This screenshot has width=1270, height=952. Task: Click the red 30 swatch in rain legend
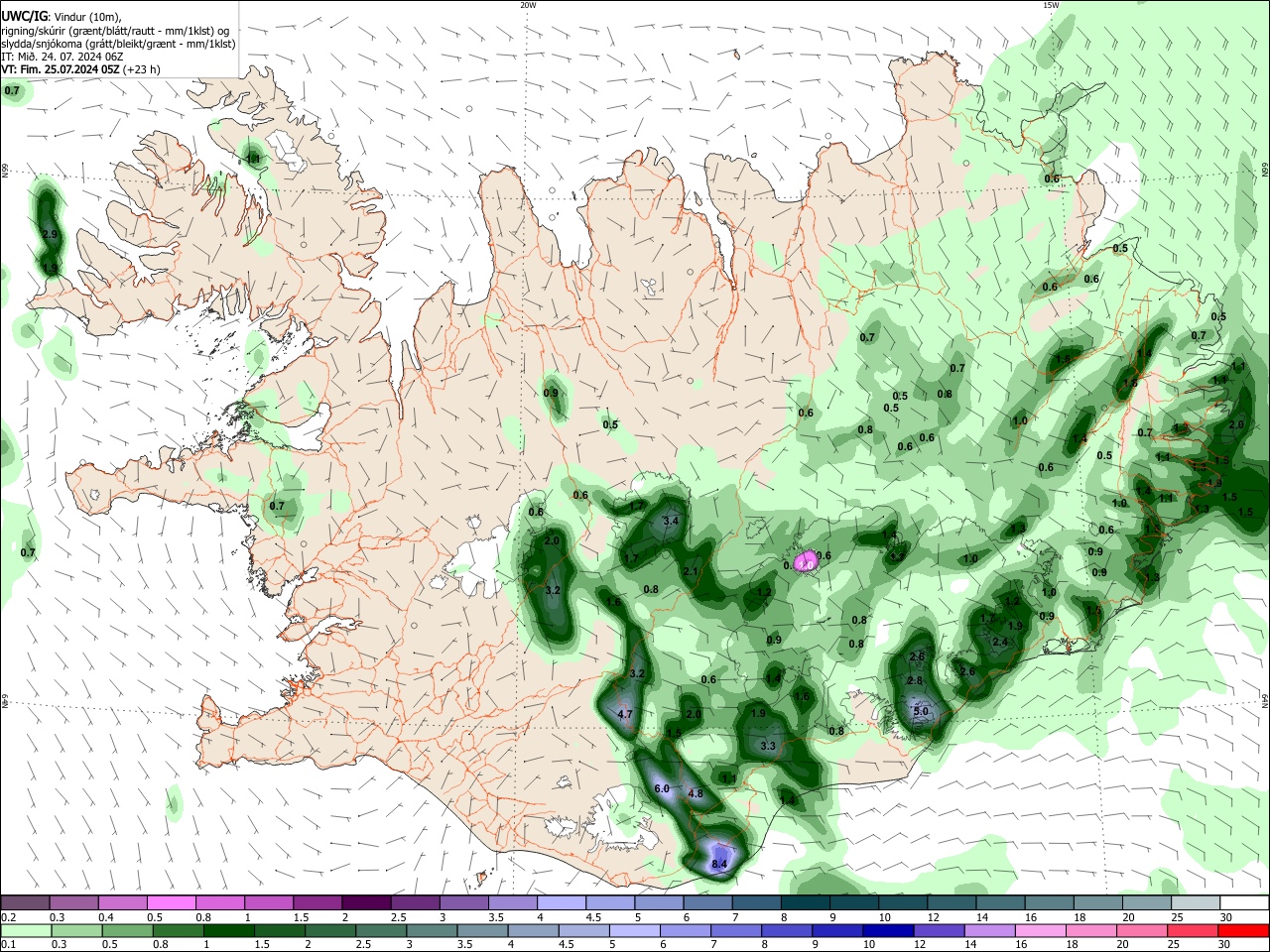tap(1244, 931)
